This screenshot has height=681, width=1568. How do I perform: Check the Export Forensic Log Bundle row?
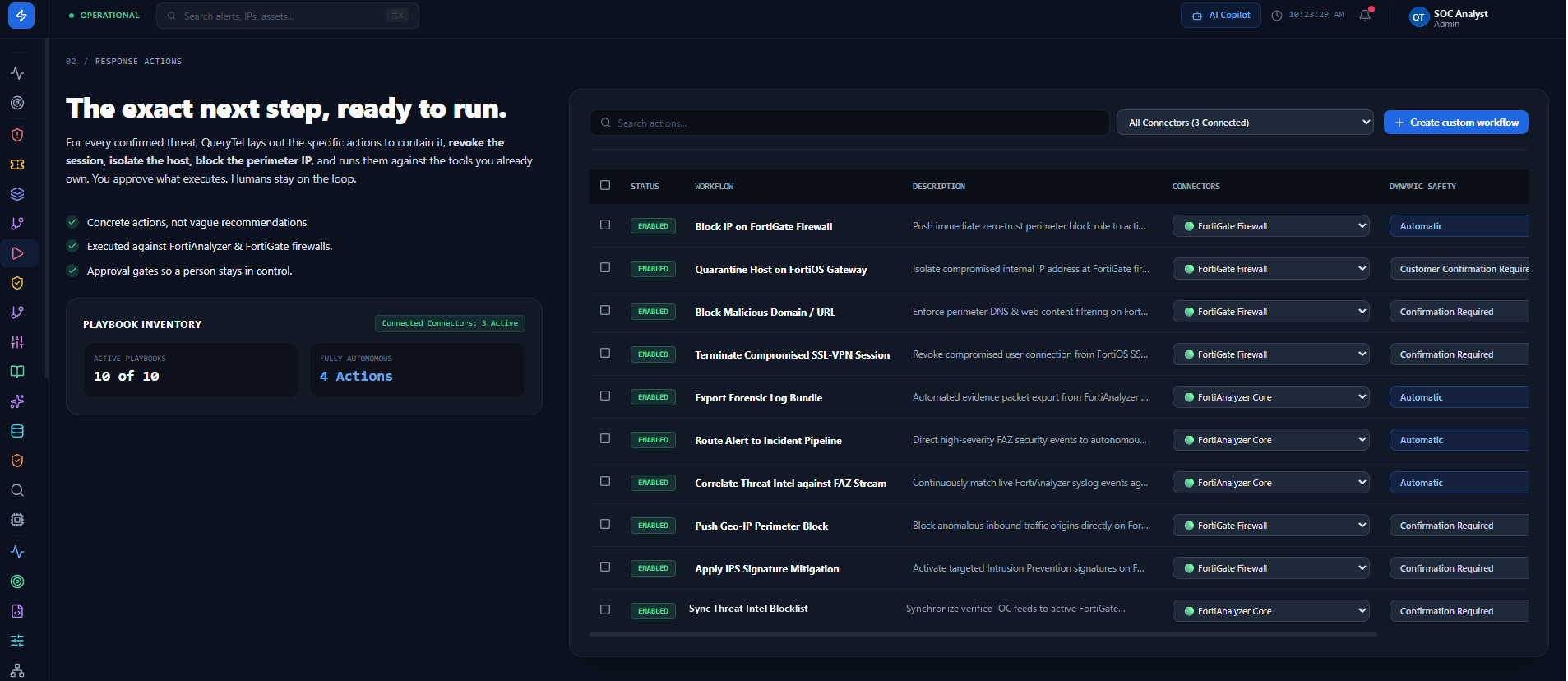point(605,396)
